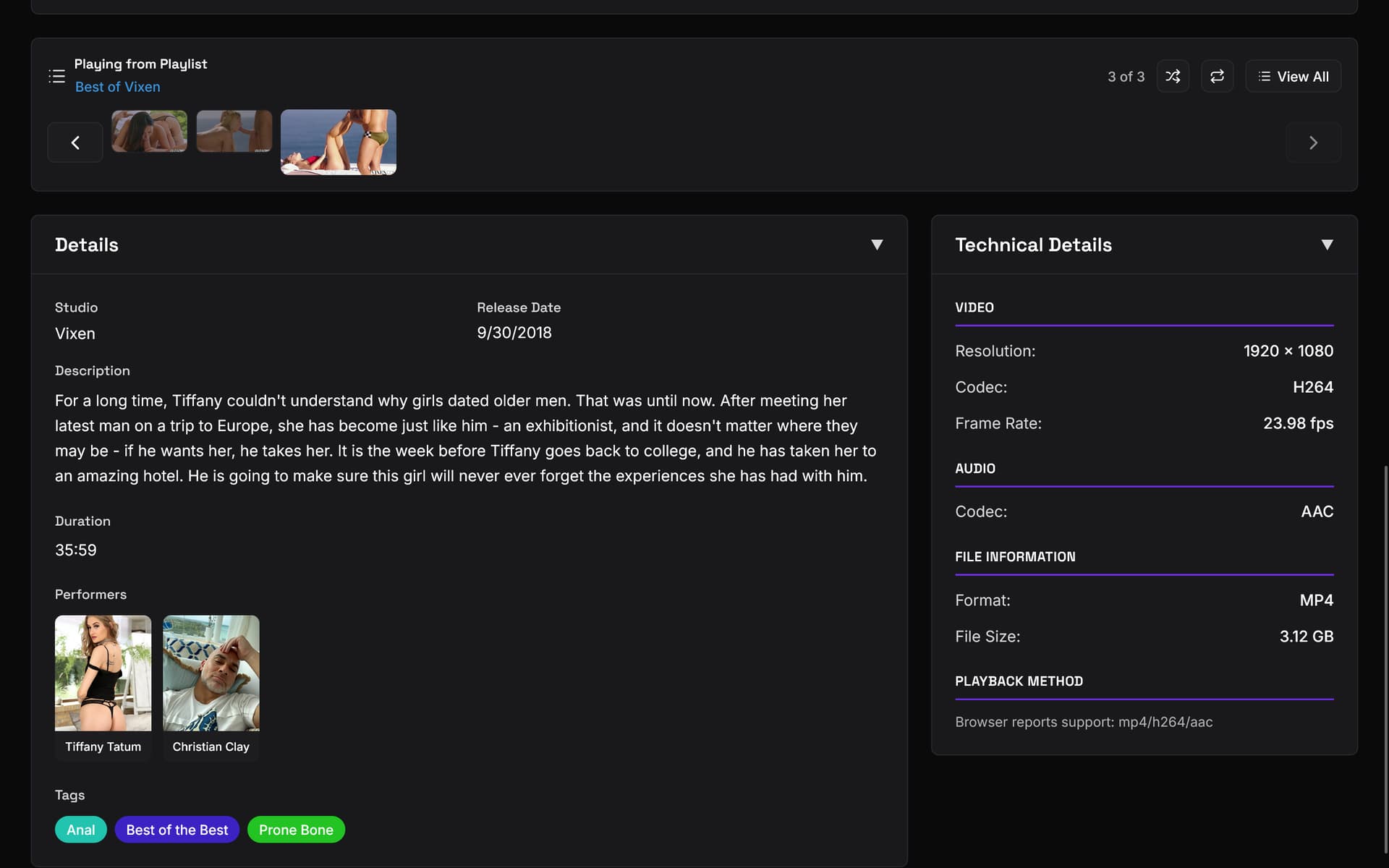
Task: Toggle playlist repeat mode
Action: point(1217,76)
